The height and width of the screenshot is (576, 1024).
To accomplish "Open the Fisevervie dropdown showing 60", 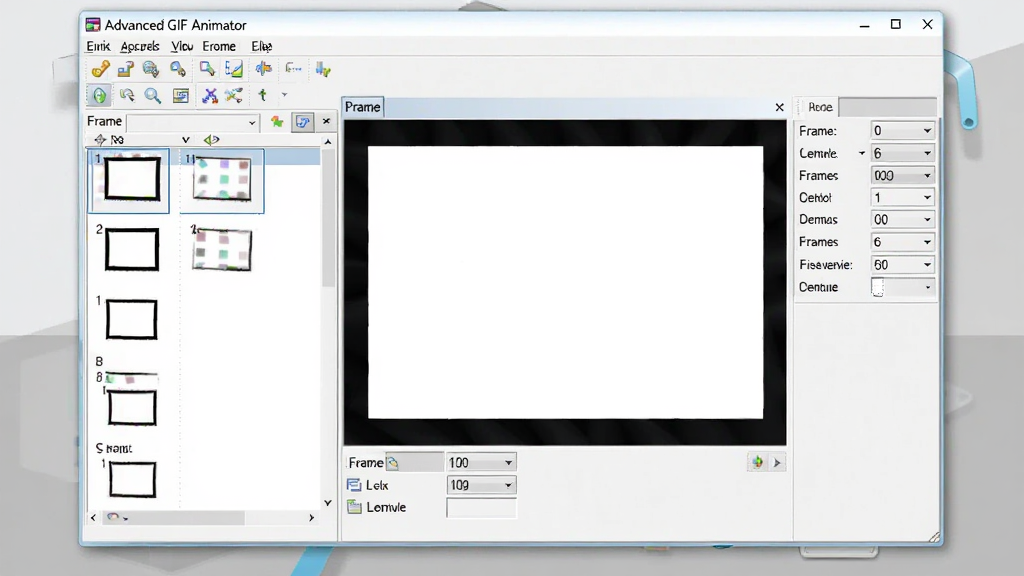I will pyautogui.click(x=902, y=264).
